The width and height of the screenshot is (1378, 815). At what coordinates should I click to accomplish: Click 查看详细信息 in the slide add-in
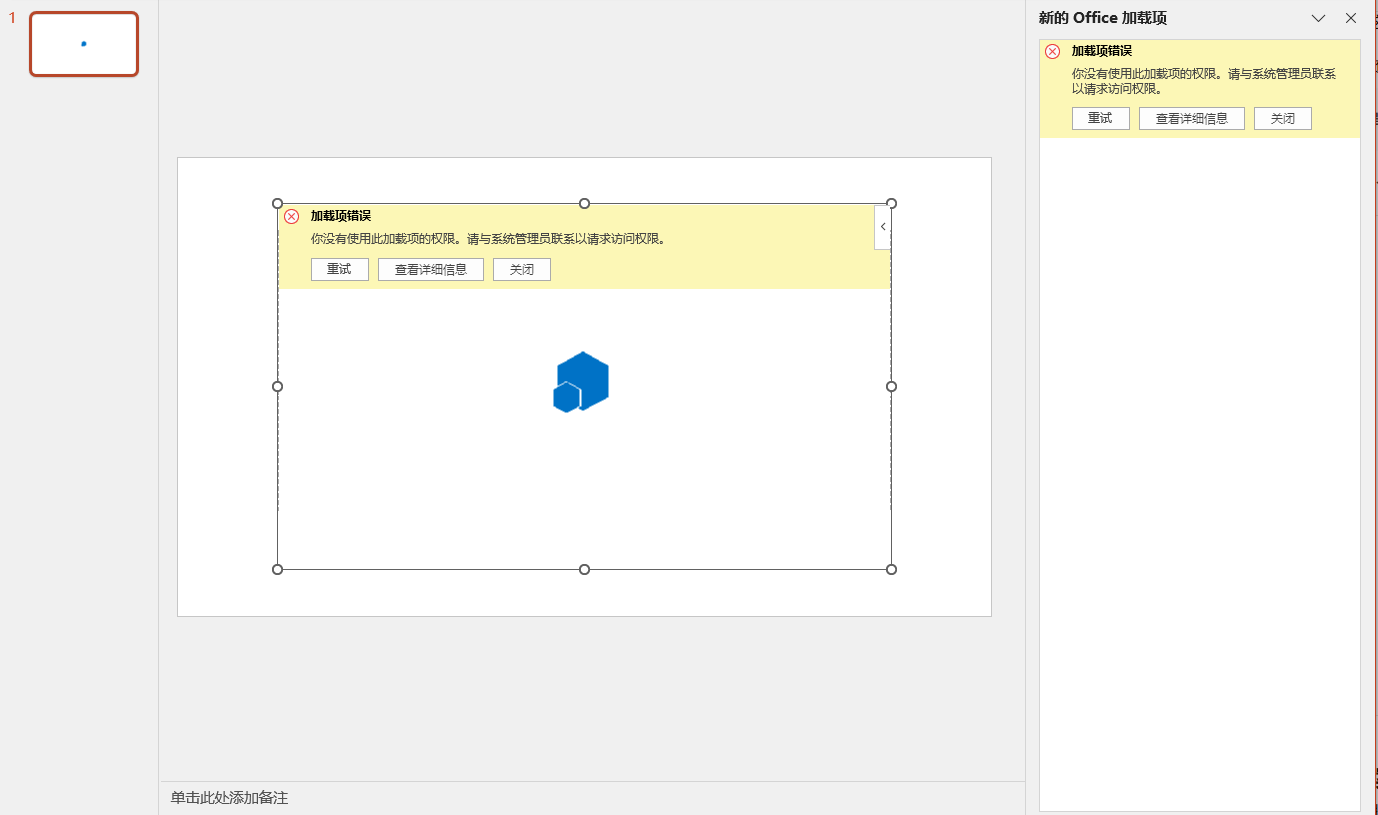pyautogui.click(x=431, y=270)
